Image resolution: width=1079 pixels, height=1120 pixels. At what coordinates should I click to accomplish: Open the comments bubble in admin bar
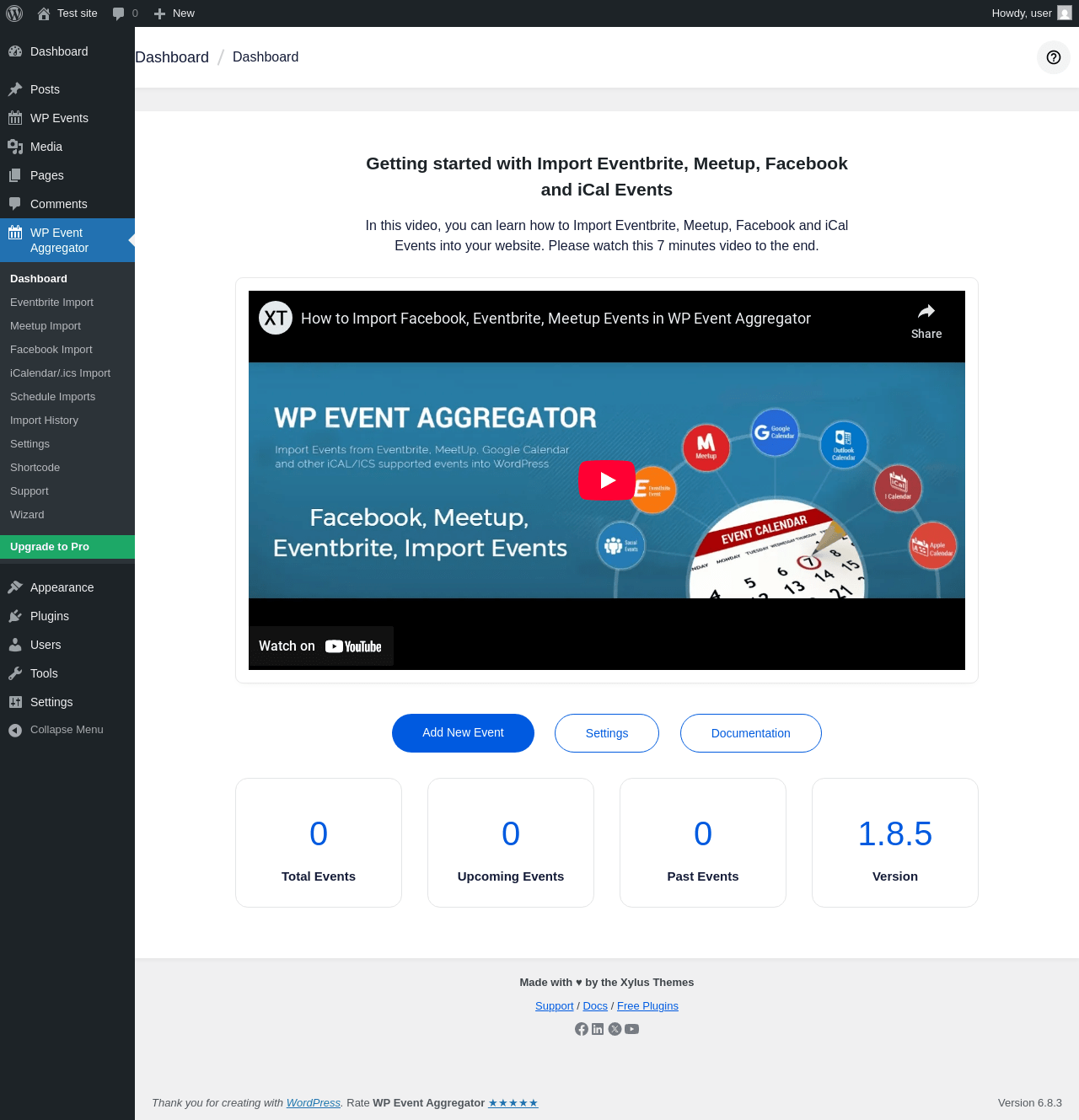coord(118,13)
